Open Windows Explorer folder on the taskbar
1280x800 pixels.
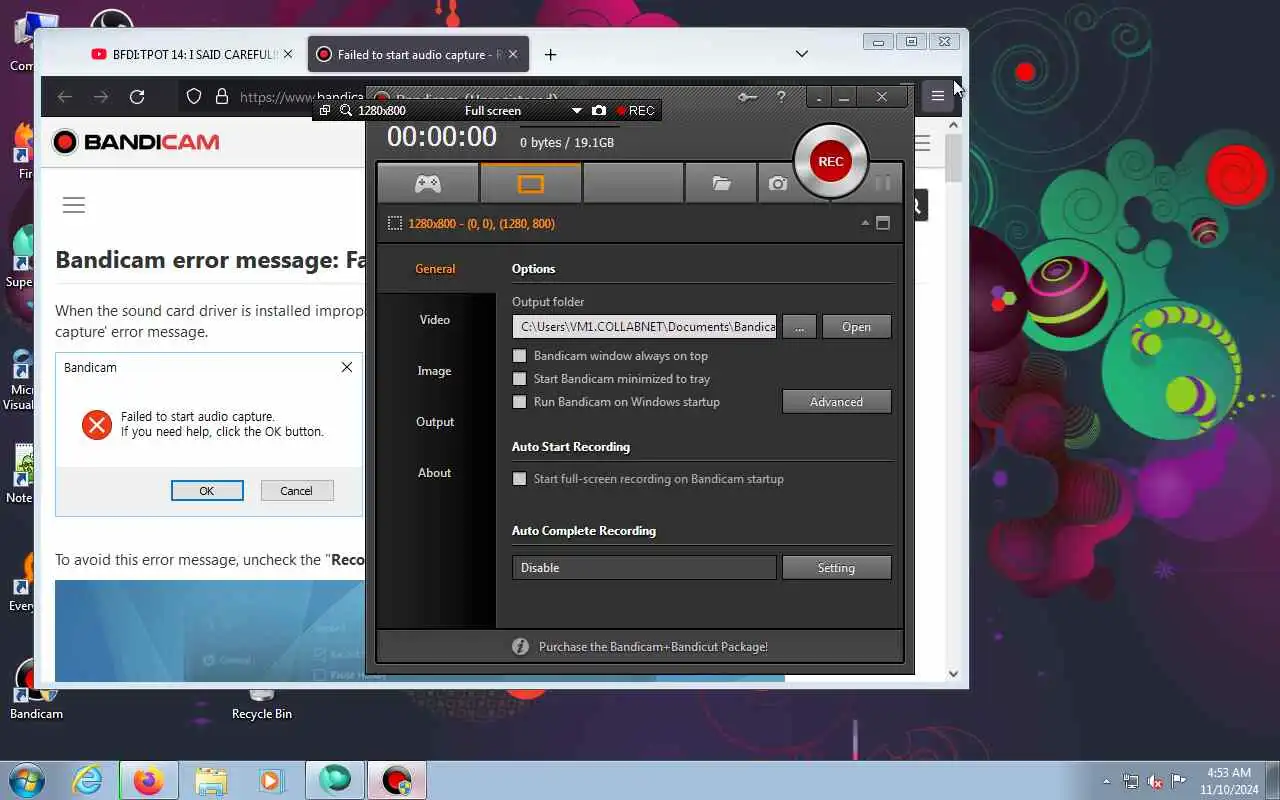pyautogui.click(x=211, y=780)
